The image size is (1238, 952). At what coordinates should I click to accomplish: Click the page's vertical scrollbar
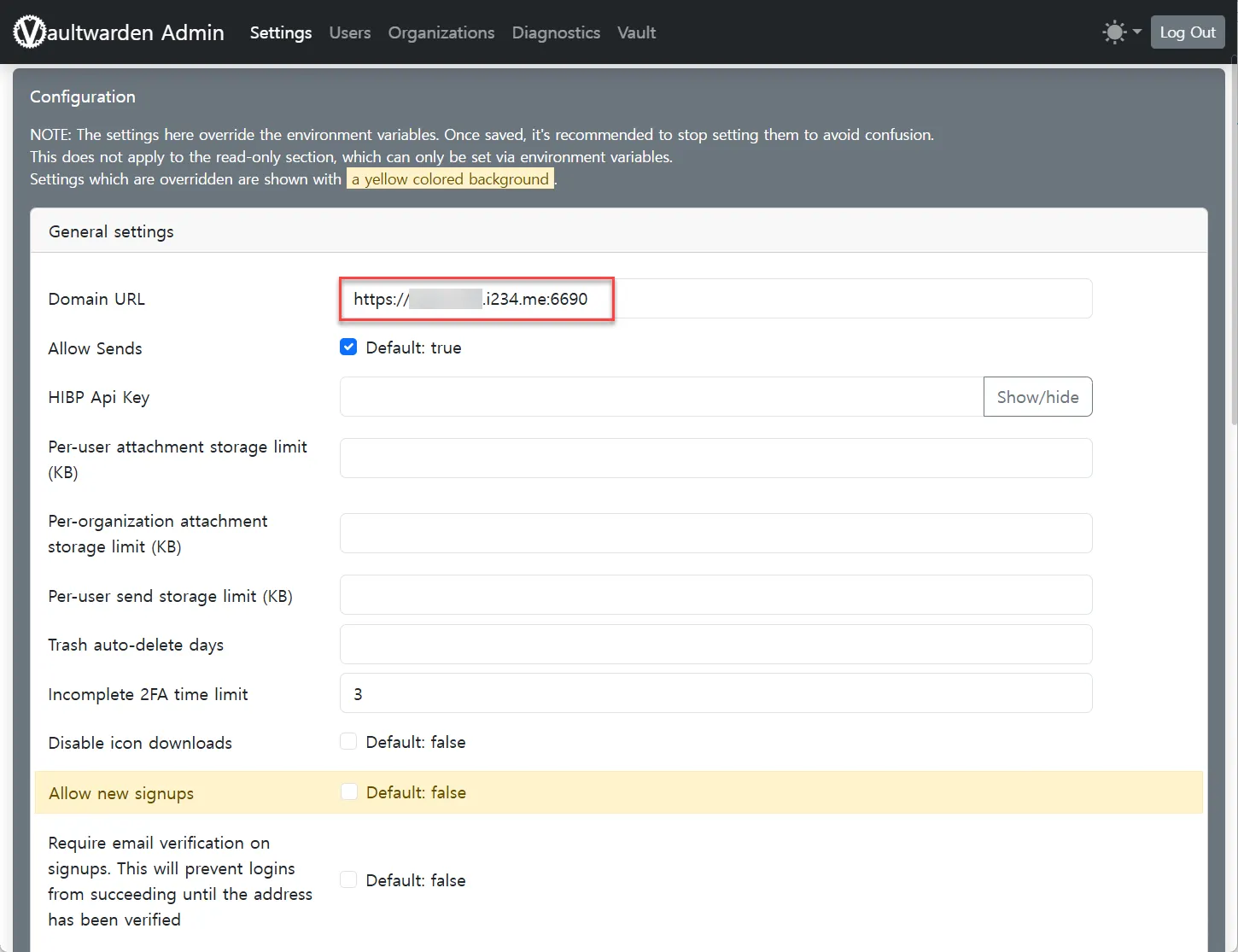(x=1233, y=239)
